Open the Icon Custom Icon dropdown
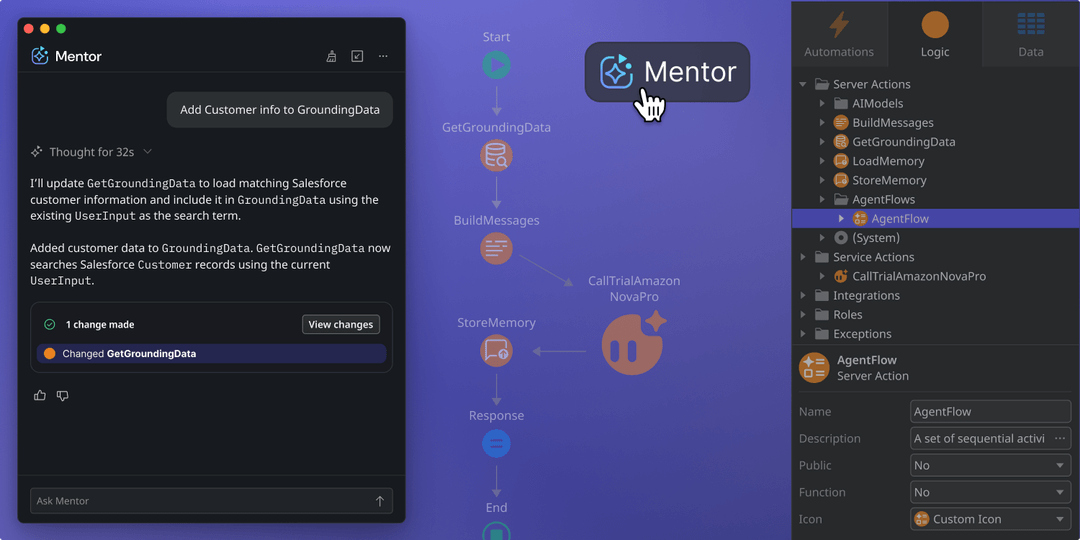The height and width of the screenshot is (540, 1080). point(990,519)
